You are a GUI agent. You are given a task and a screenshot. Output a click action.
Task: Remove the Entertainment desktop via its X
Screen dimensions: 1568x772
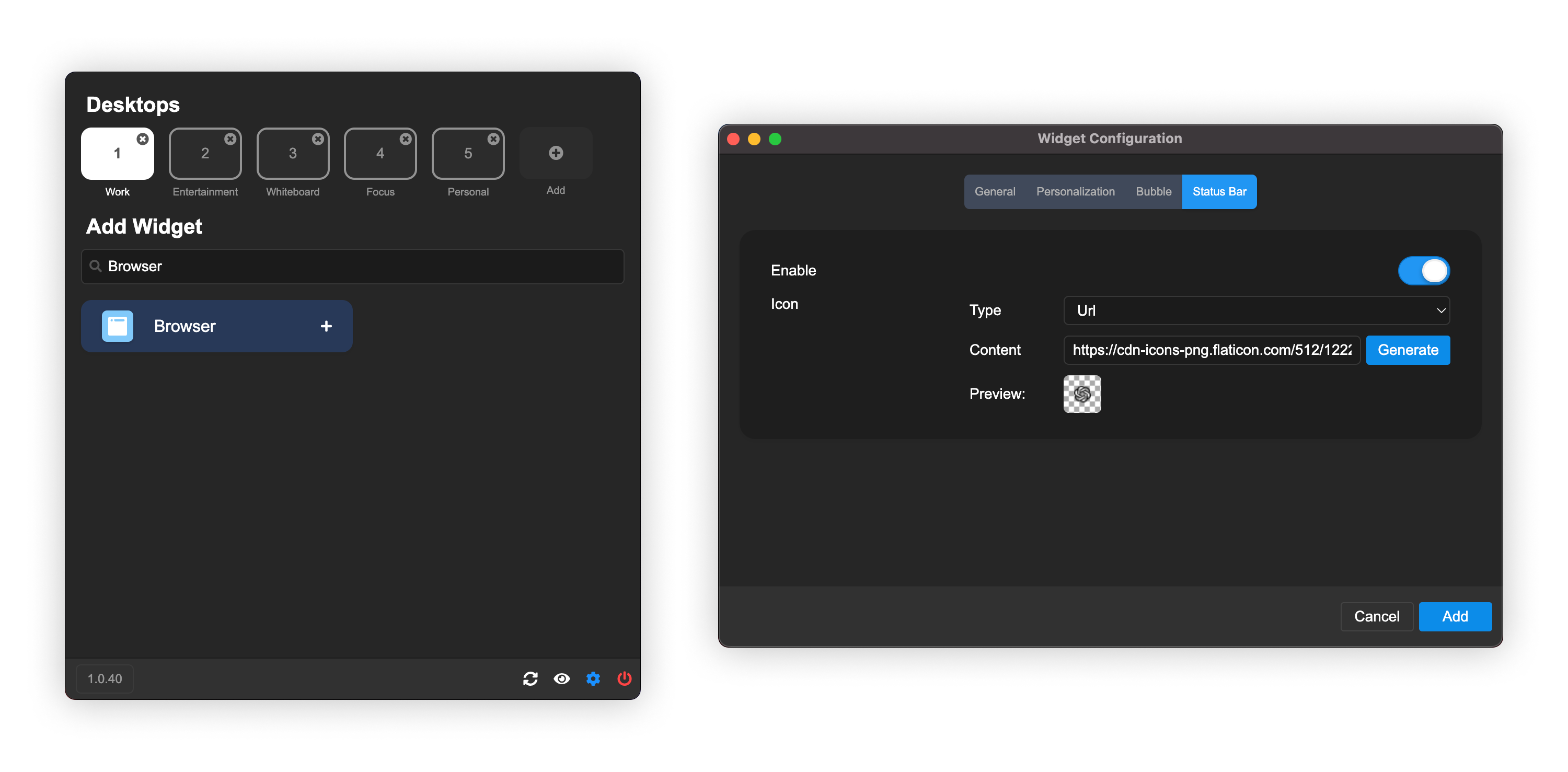[230, 139]
